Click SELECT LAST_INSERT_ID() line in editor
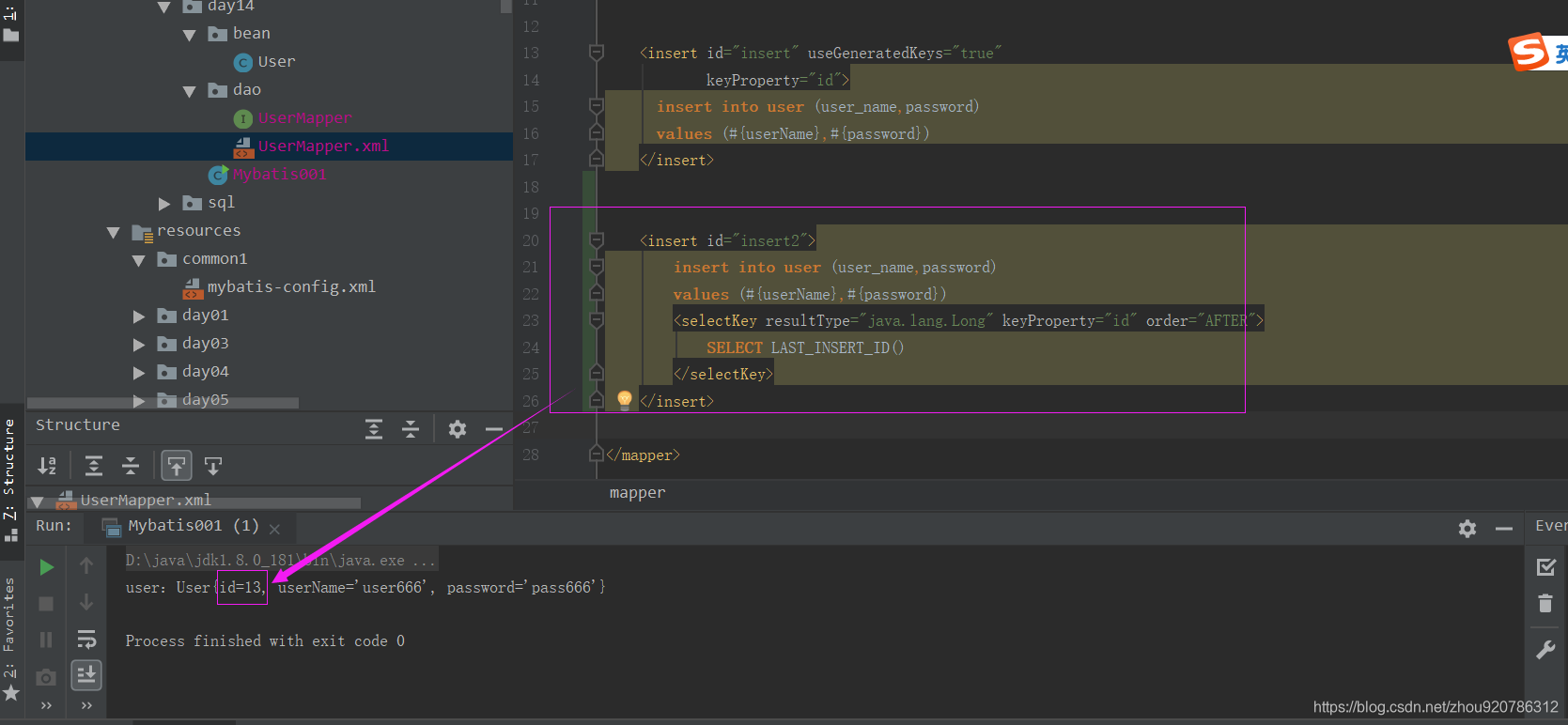The image size is (1568, 725). [x=805, y=347]
